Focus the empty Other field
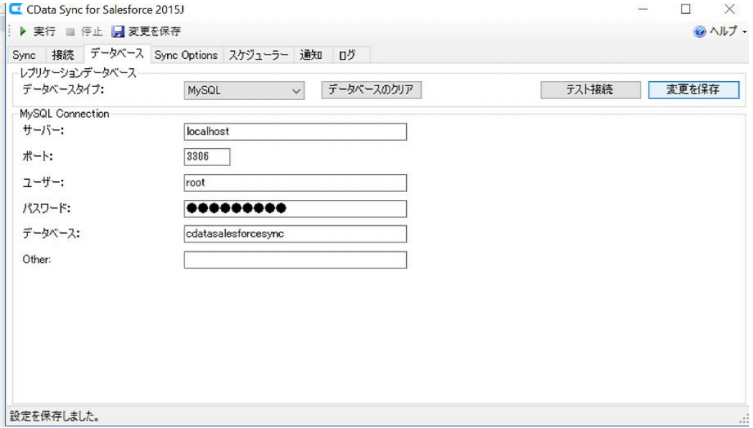Viewport: 753px width, 428px height. click(x=295, y=260)
